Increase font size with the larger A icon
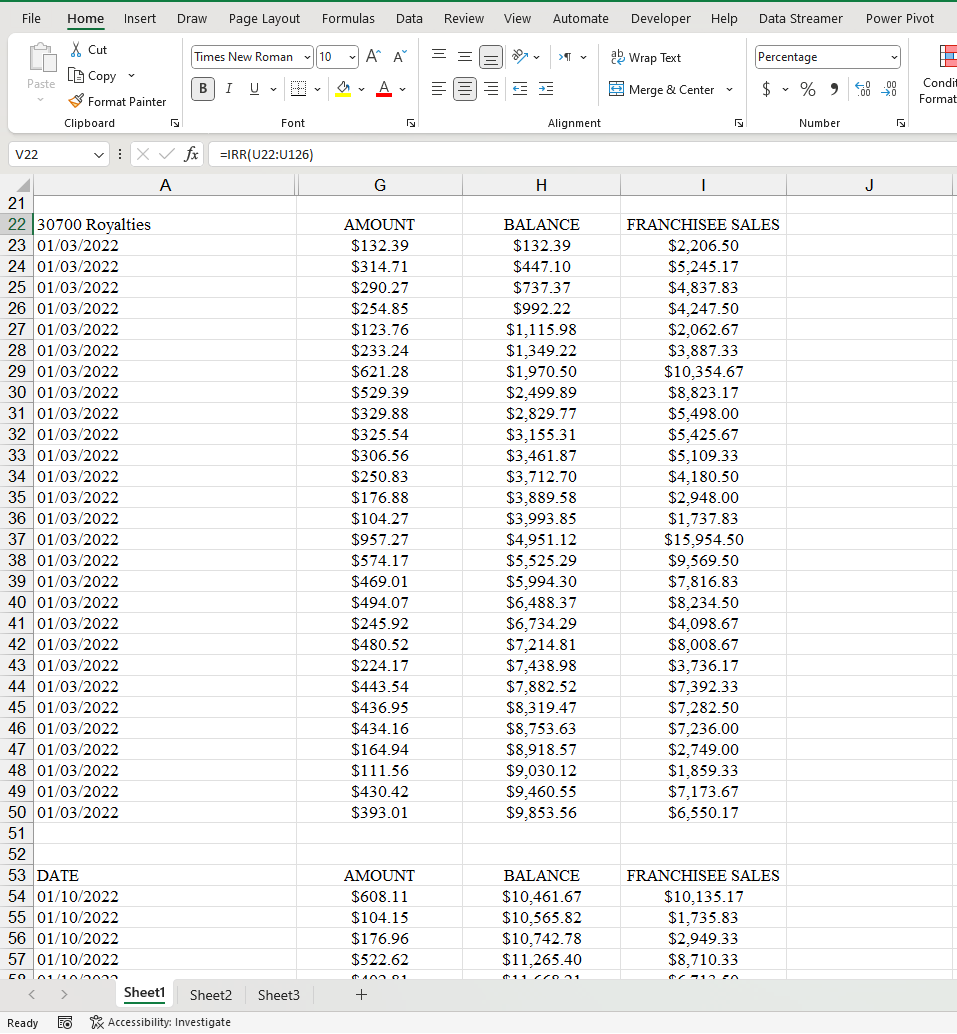The width and height of the screenshot is (957, 1034). click(373, 57)
